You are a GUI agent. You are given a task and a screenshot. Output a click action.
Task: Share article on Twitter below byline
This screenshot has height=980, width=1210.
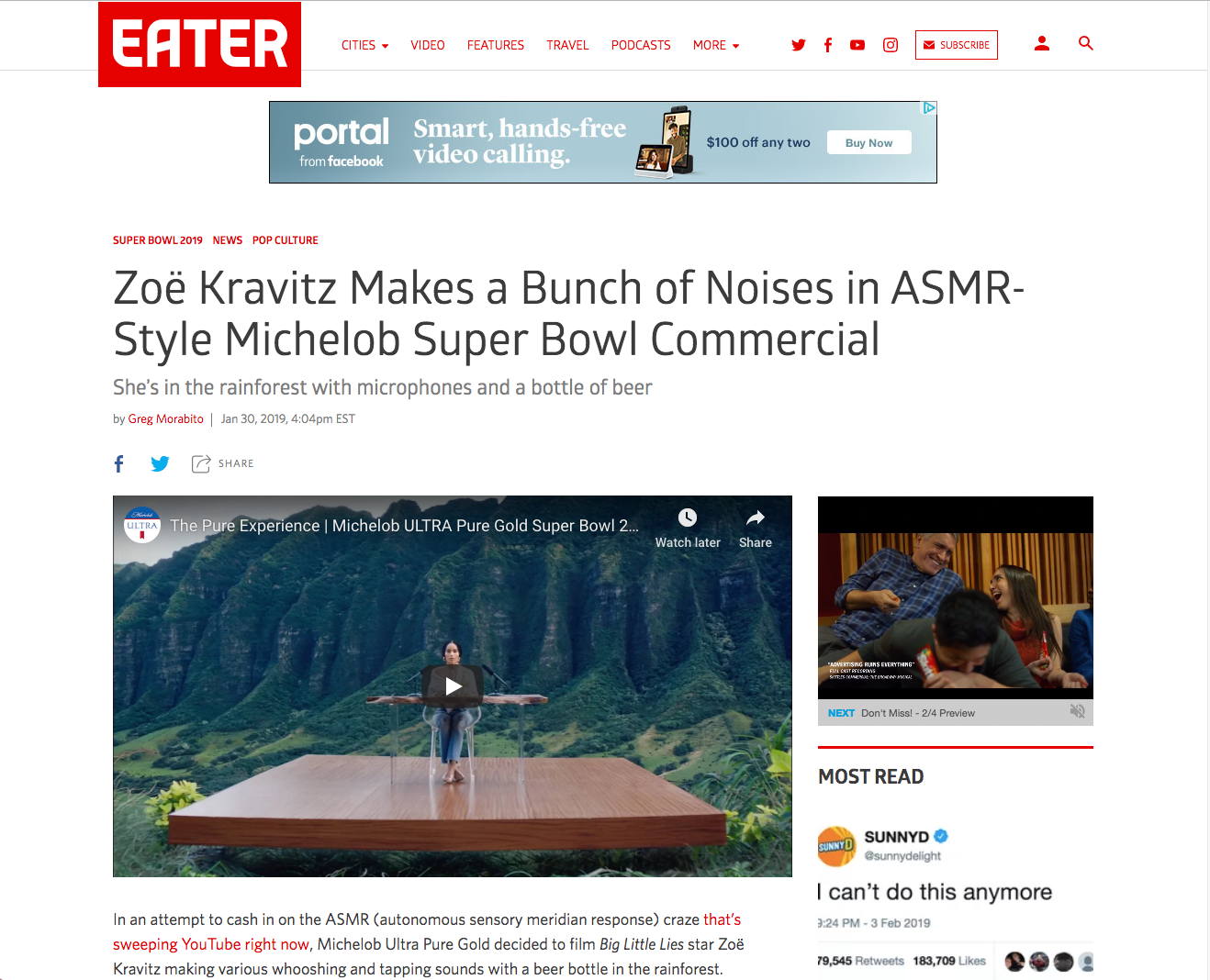pyautogui.click(x=160, y=463)
